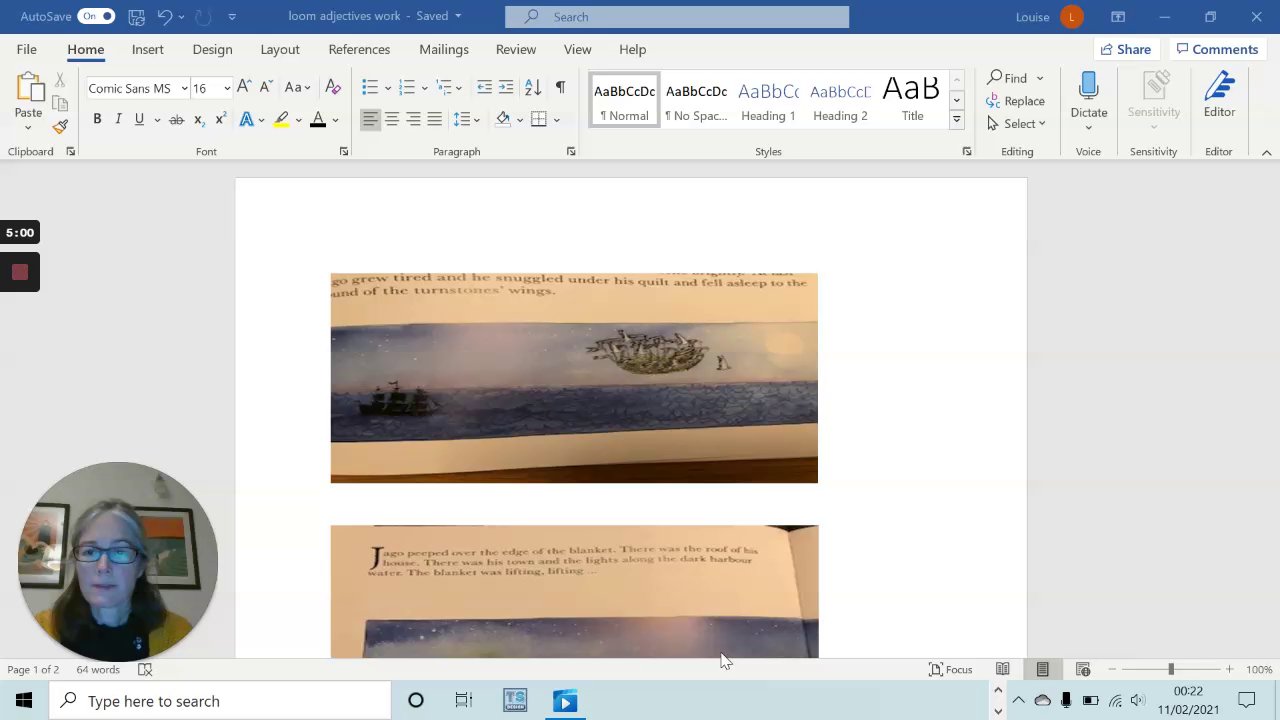1280x720 pixels.
Task: Click Clear All Formatting icon
Action: [x=333, y=88]
